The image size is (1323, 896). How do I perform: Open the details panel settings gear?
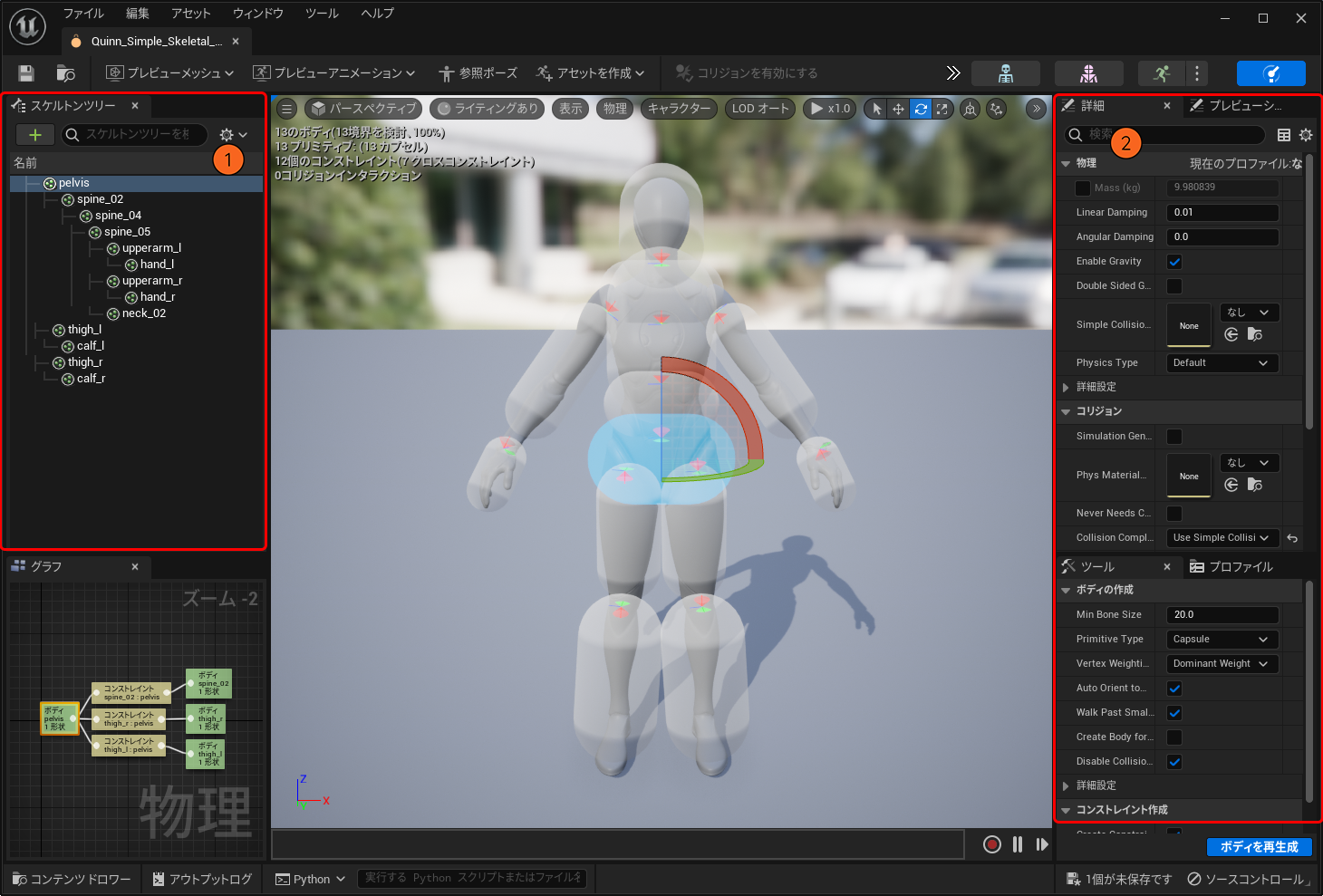tap(1305, 135)
